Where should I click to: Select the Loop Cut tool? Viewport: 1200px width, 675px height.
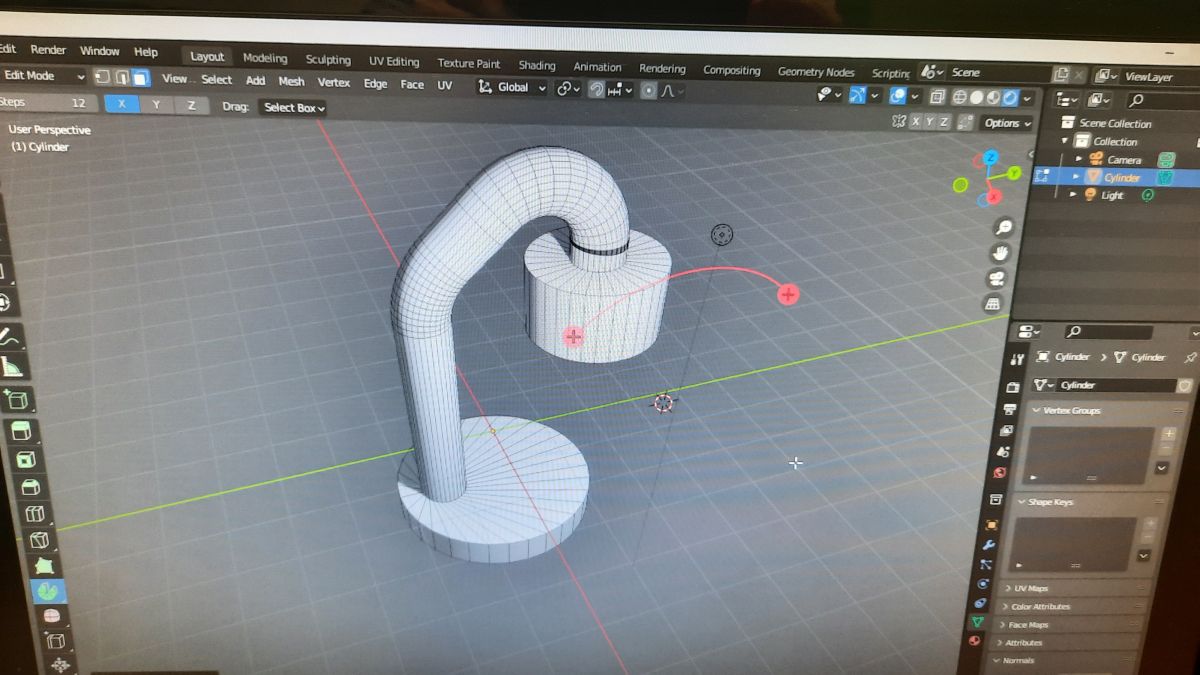click(x=34, y=514)
